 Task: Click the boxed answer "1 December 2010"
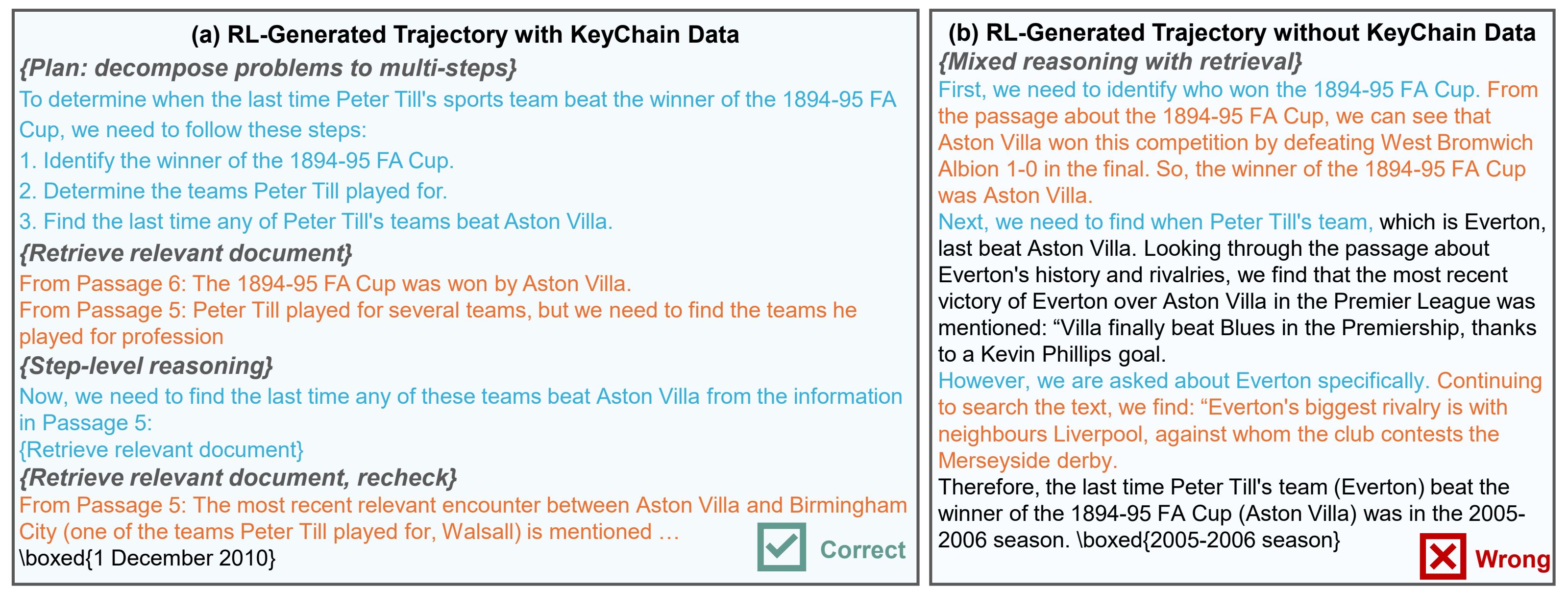(x=147, y=558)
